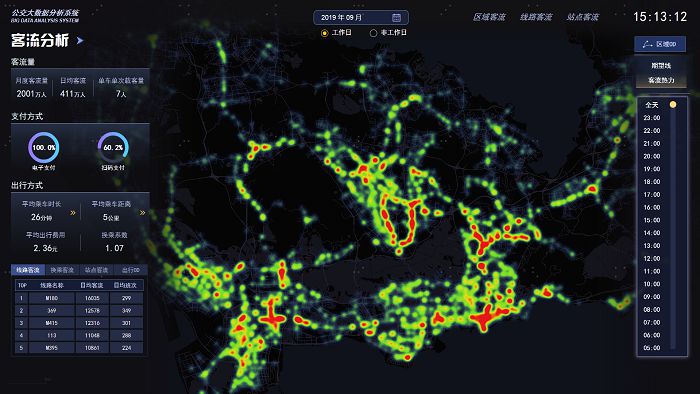This screenshot has height=394, width=700.
Task: Select the 非工作日 radio button
Action: (x=373, y=33)
